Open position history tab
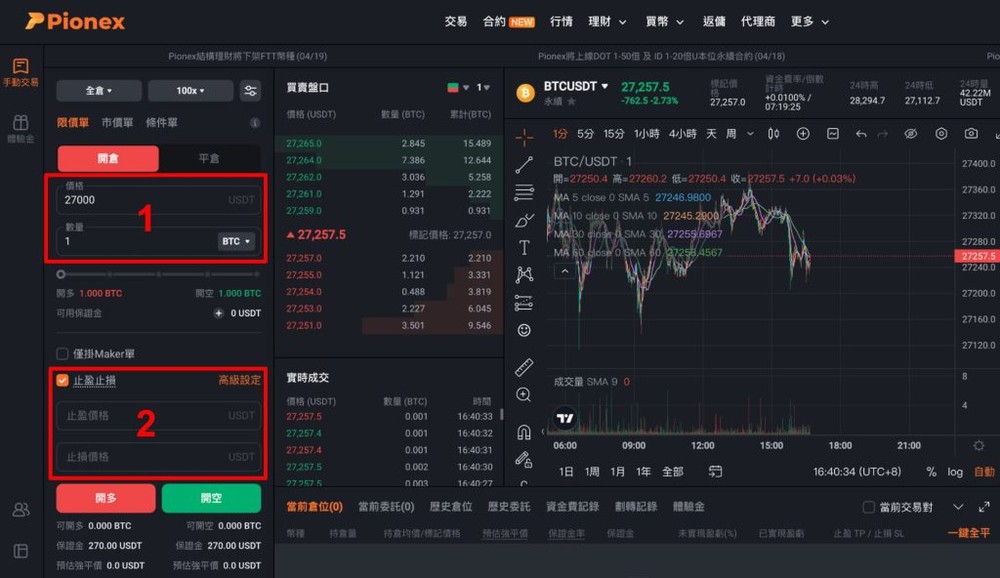 click(450, 507)
